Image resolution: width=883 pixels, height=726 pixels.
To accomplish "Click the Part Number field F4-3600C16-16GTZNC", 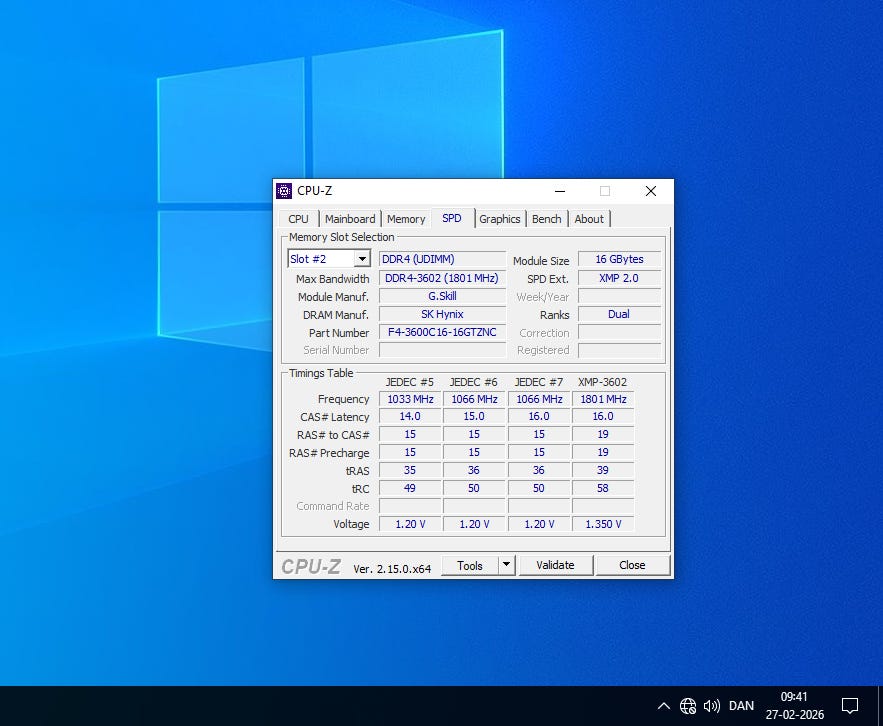I will click(x=442, y=332).
